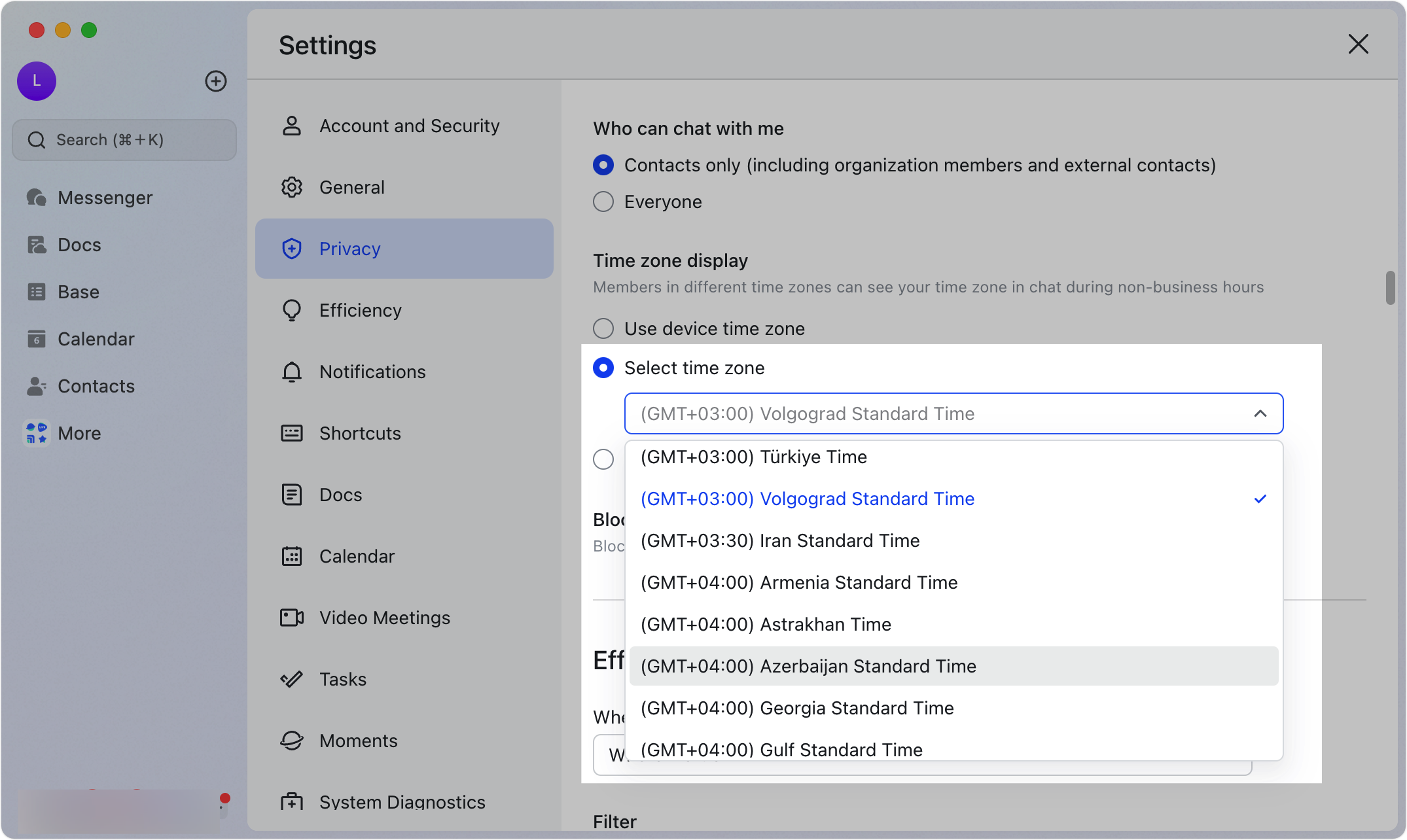This screenshot has width=1407, height=840.
Task: Choose Iran Standard Time from the dropdown
Action: (780, 540)
